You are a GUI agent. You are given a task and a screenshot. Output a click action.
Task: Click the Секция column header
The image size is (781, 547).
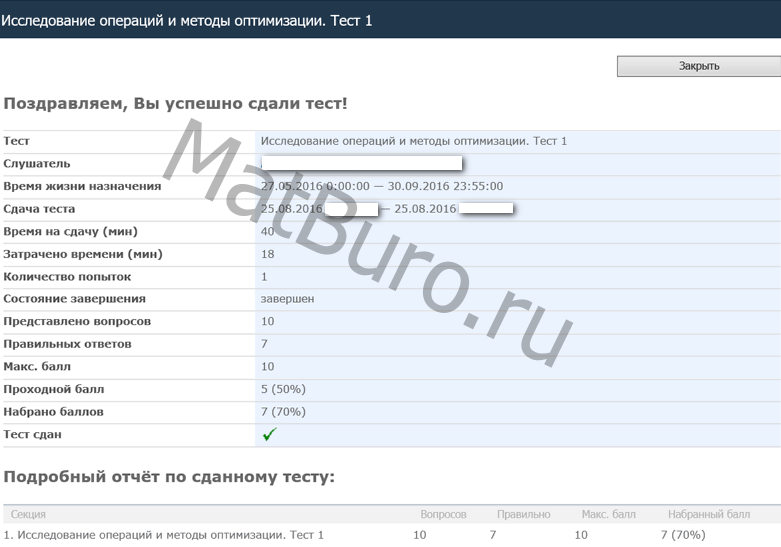28,514
